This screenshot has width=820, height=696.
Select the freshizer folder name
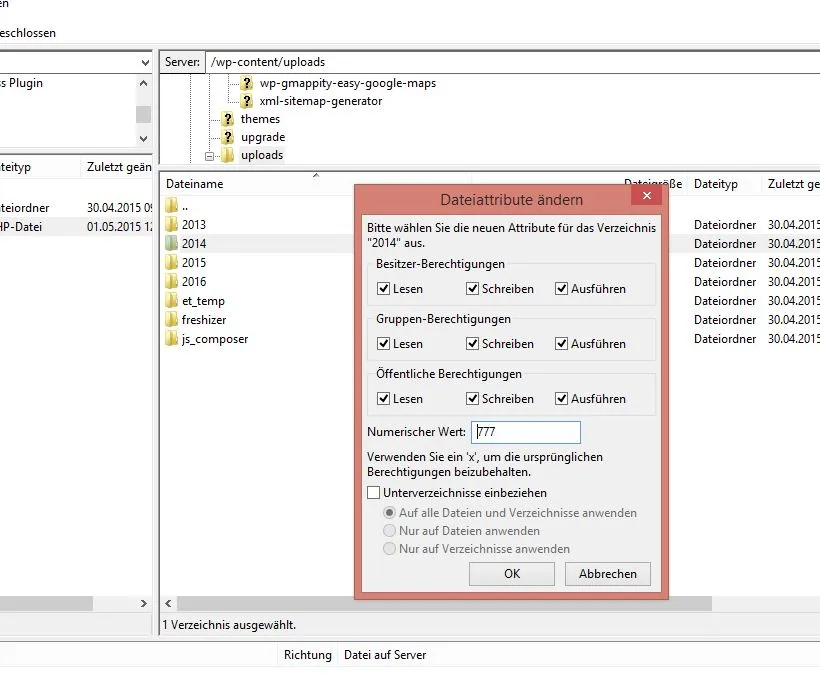pyautogui.click(x=204, y=320)
